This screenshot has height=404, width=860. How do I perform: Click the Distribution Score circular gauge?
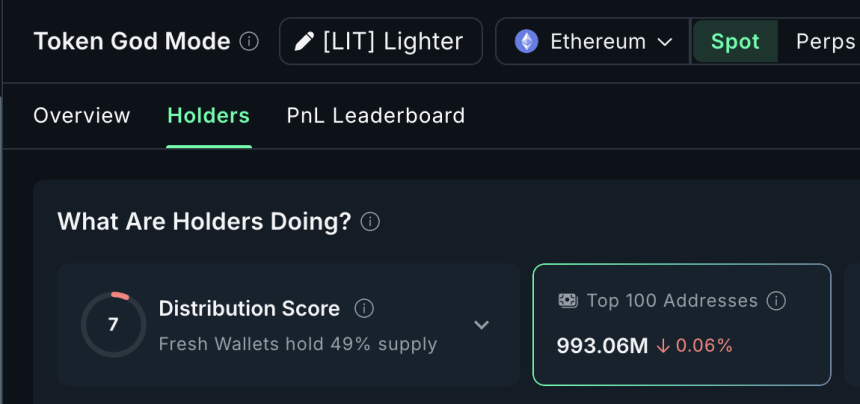113,325
